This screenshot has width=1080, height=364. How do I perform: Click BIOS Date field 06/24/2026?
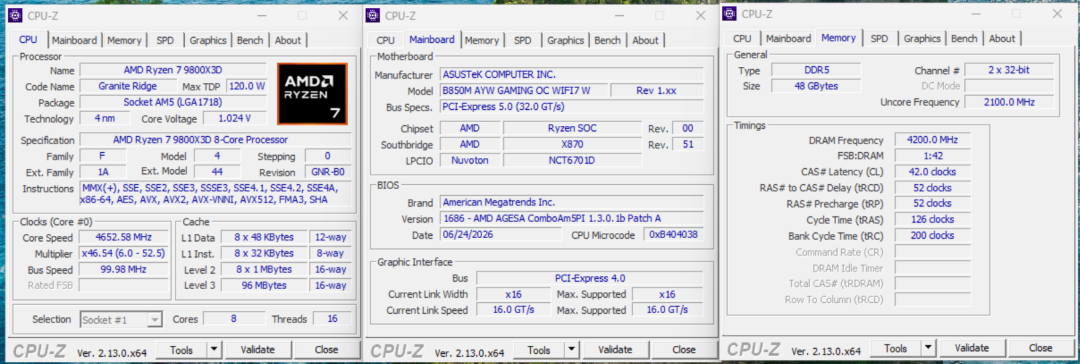tap(502, 235)
